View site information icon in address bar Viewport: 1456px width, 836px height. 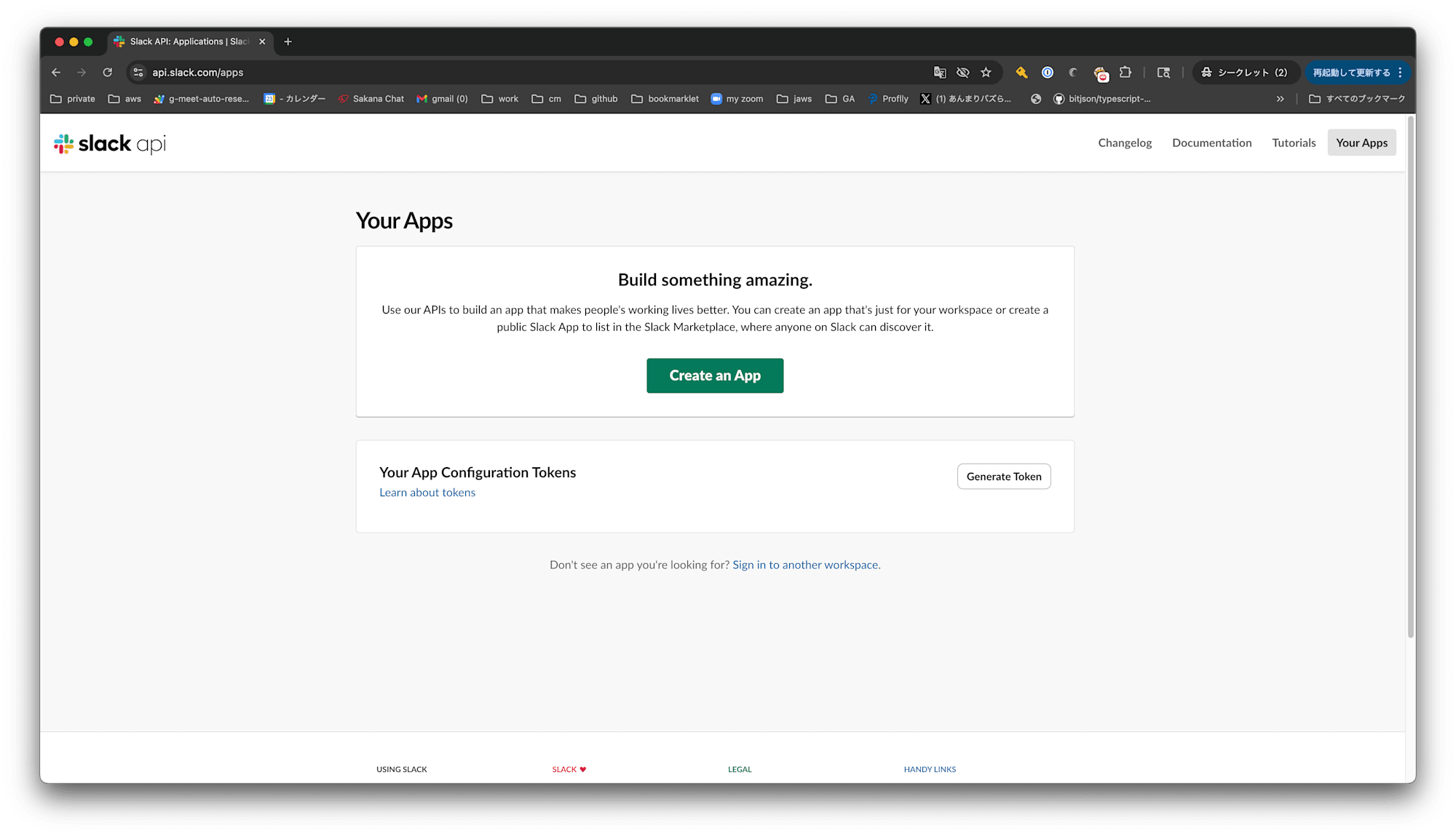click(x=138, y=72)
